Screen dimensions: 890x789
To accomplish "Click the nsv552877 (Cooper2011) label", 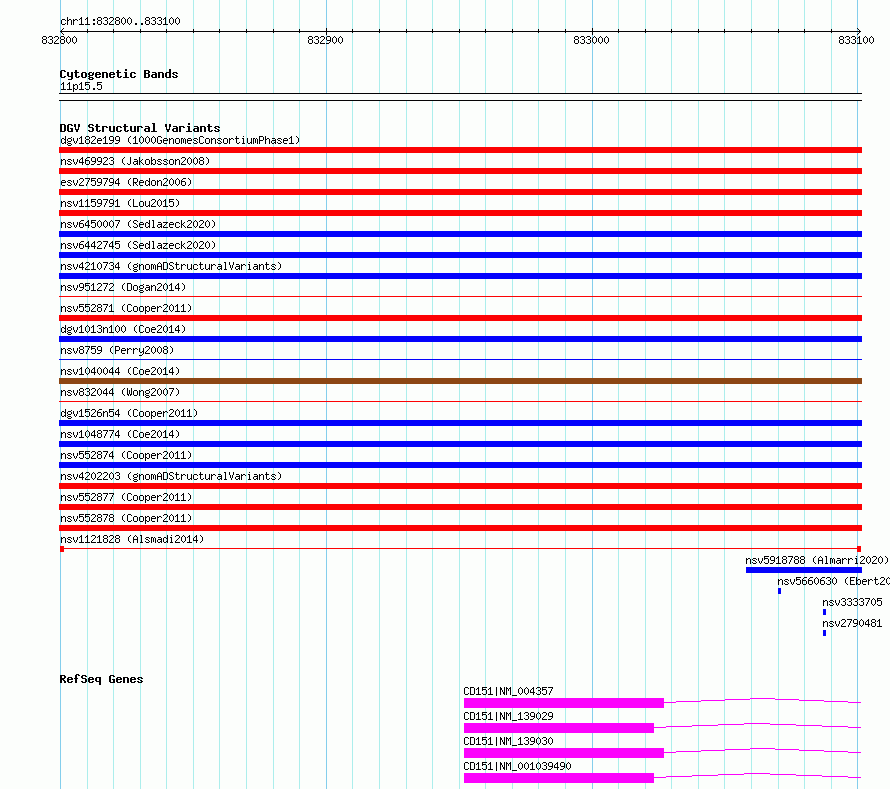I will [x=126, y=497].
